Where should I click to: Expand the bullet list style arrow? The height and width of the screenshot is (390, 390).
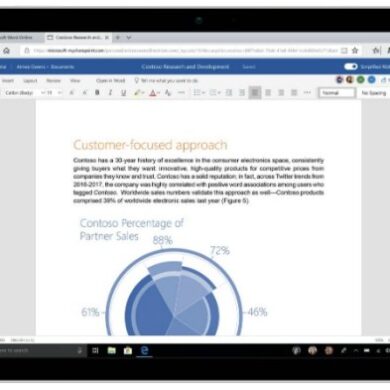click(x=203, y=93)
